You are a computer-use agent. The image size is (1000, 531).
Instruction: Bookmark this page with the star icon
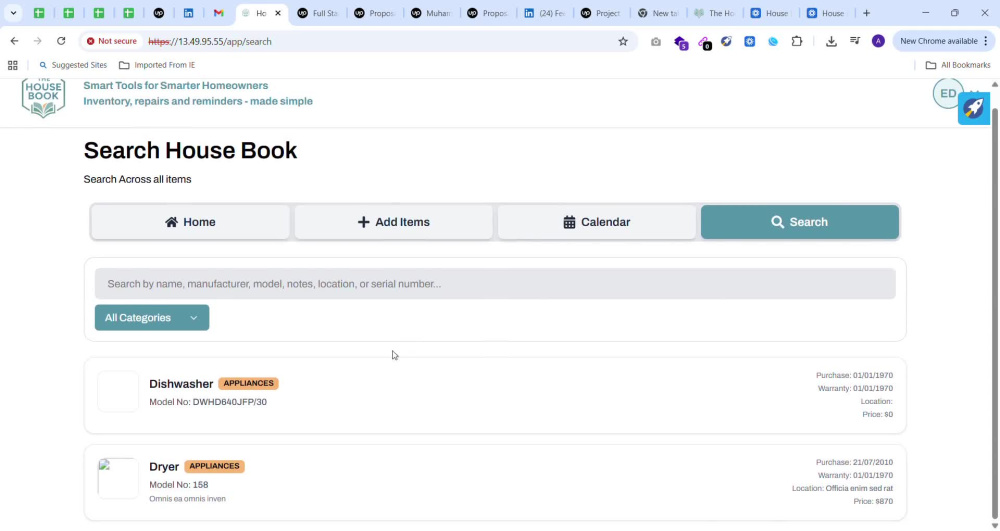pos(623,41)
